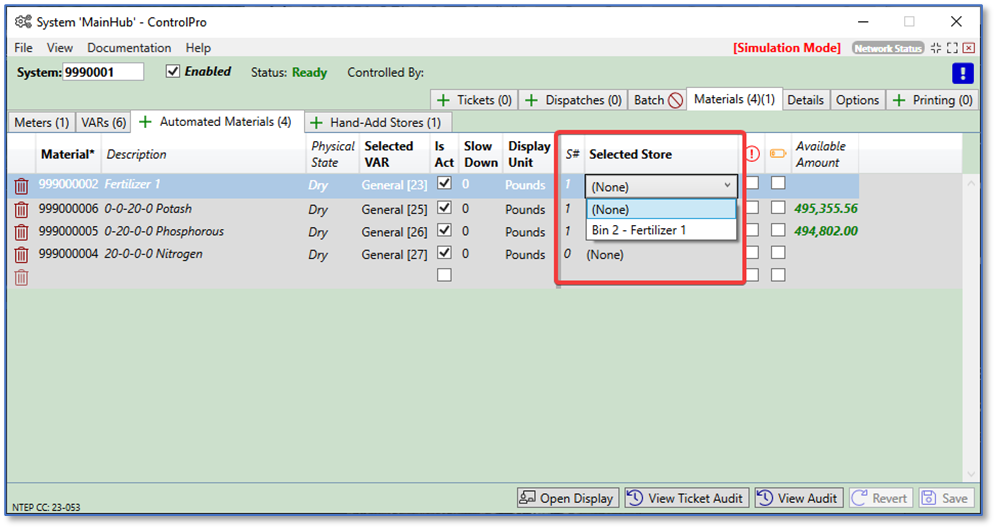The width and height of the screenshot is (996, 529).
Task: Expand the Selected Store dropdown arrow
Action: (727, 186)
